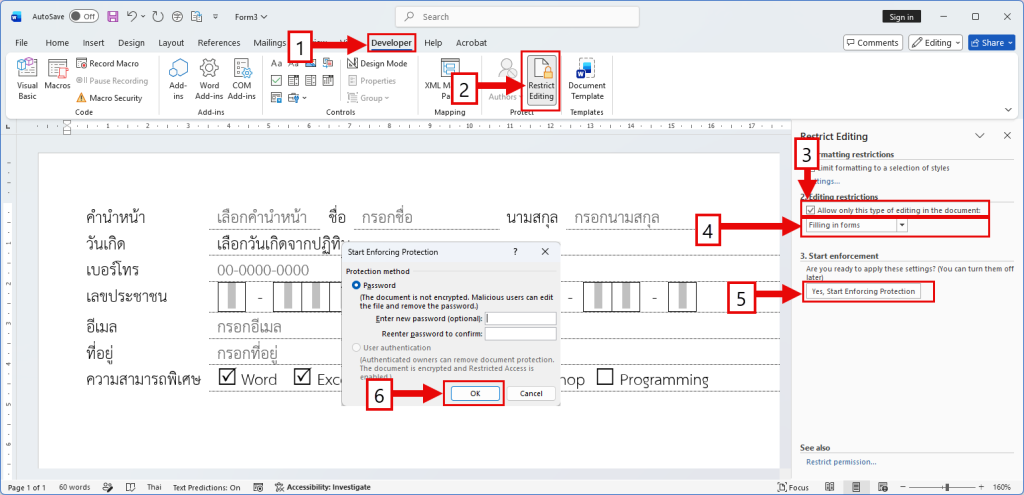This screenshot has height=495, width=1024.
Task: Select the Password radio button
Action: (356, 285)
